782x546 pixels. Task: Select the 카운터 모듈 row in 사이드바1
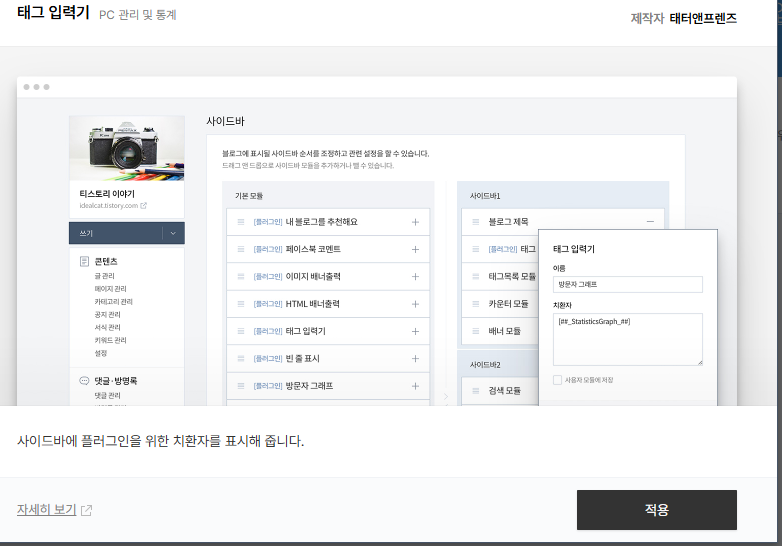click(500, 304)
